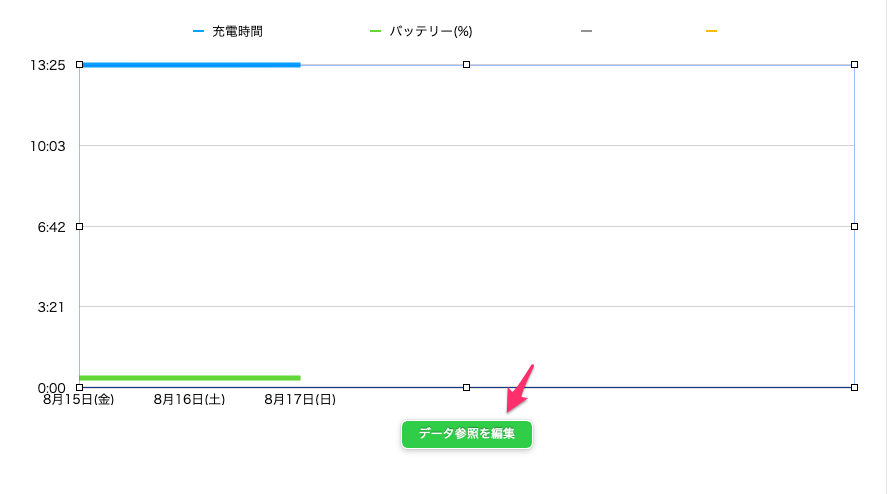This screenshot has height=494, width=887.
Task: Click the 充電時間 legend label
Action: pyautogui.click(x=237, y=32)
